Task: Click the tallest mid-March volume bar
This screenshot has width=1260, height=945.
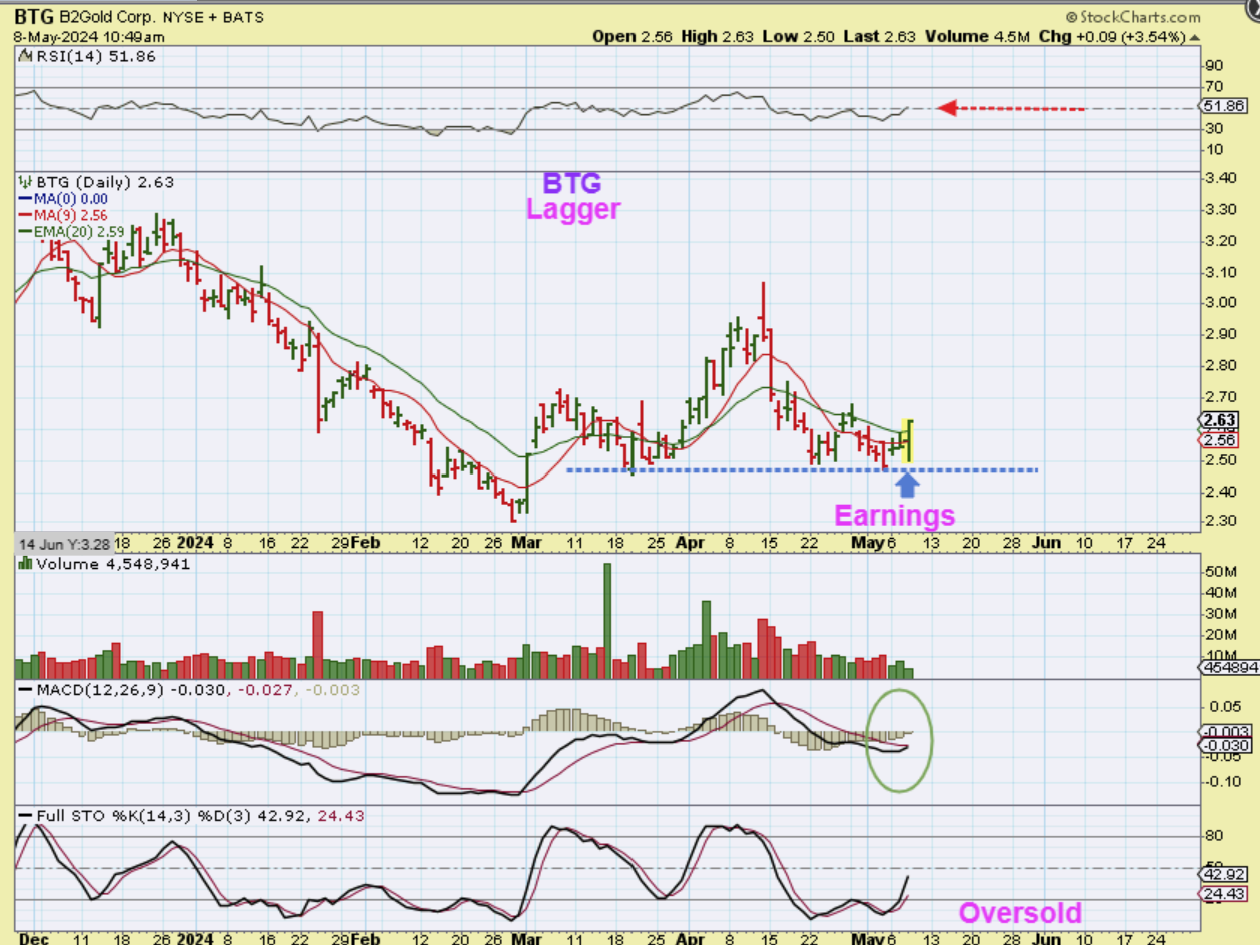Action: [x=606, y=622]
